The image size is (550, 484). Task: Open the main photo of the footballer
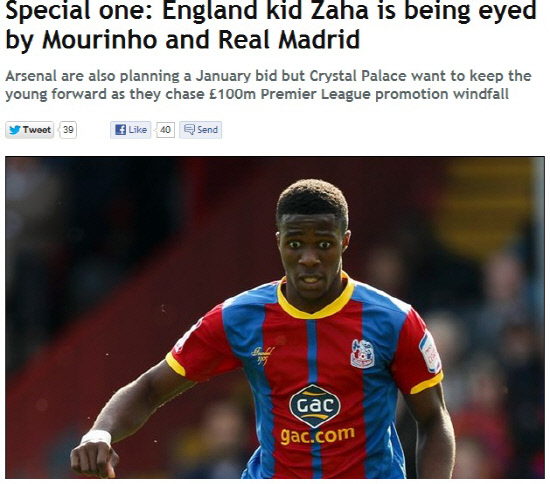(275, 317)
